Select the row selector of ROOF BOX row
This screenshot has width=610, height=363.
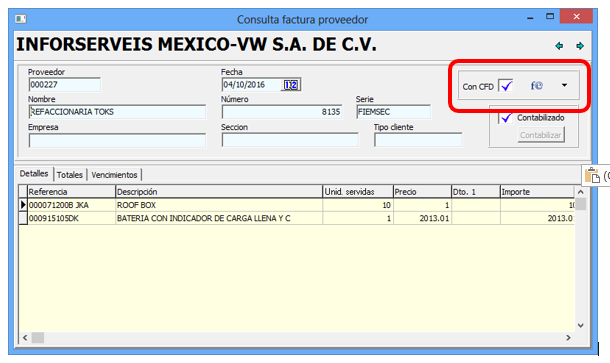click(x=23, y=205)
